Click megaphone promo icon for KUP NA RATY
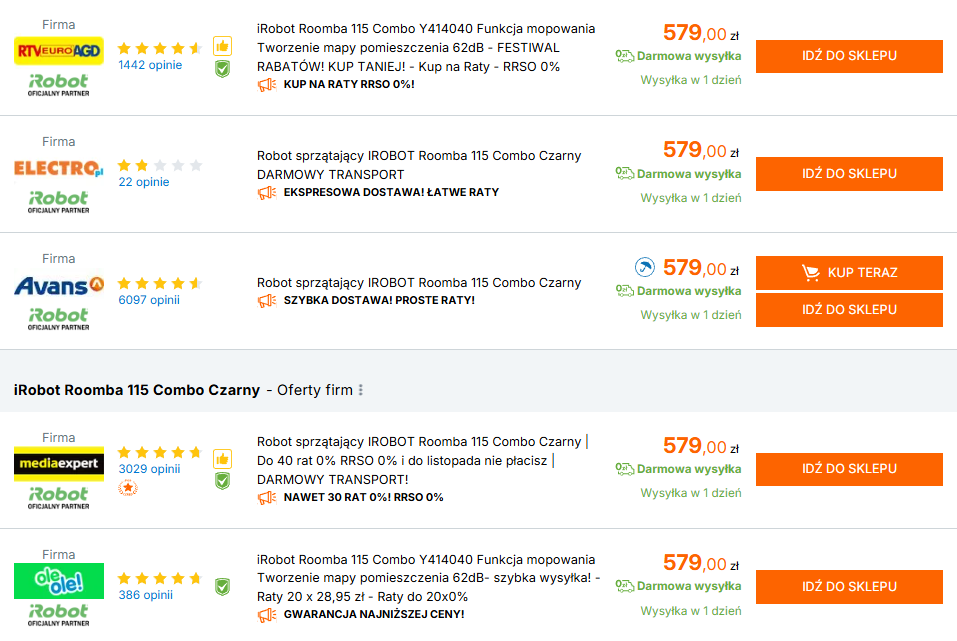Viewport: 957px width, 641px height. [x=267, y=85]
